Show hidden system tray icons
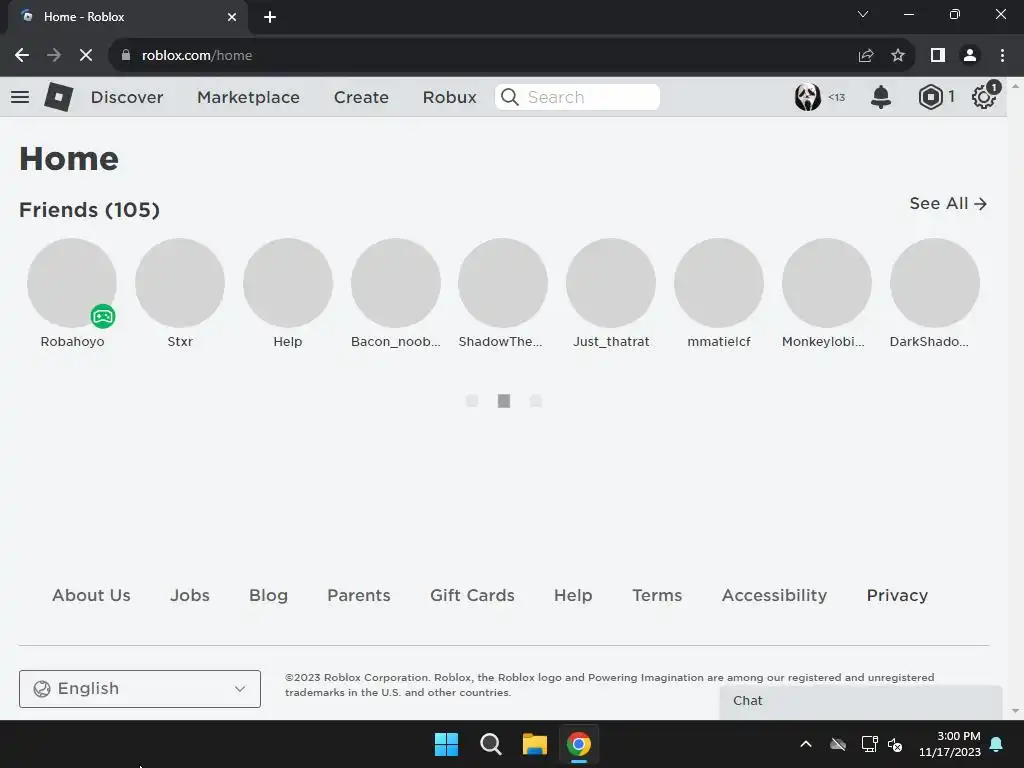1024x768 pixels. point(806,744)
